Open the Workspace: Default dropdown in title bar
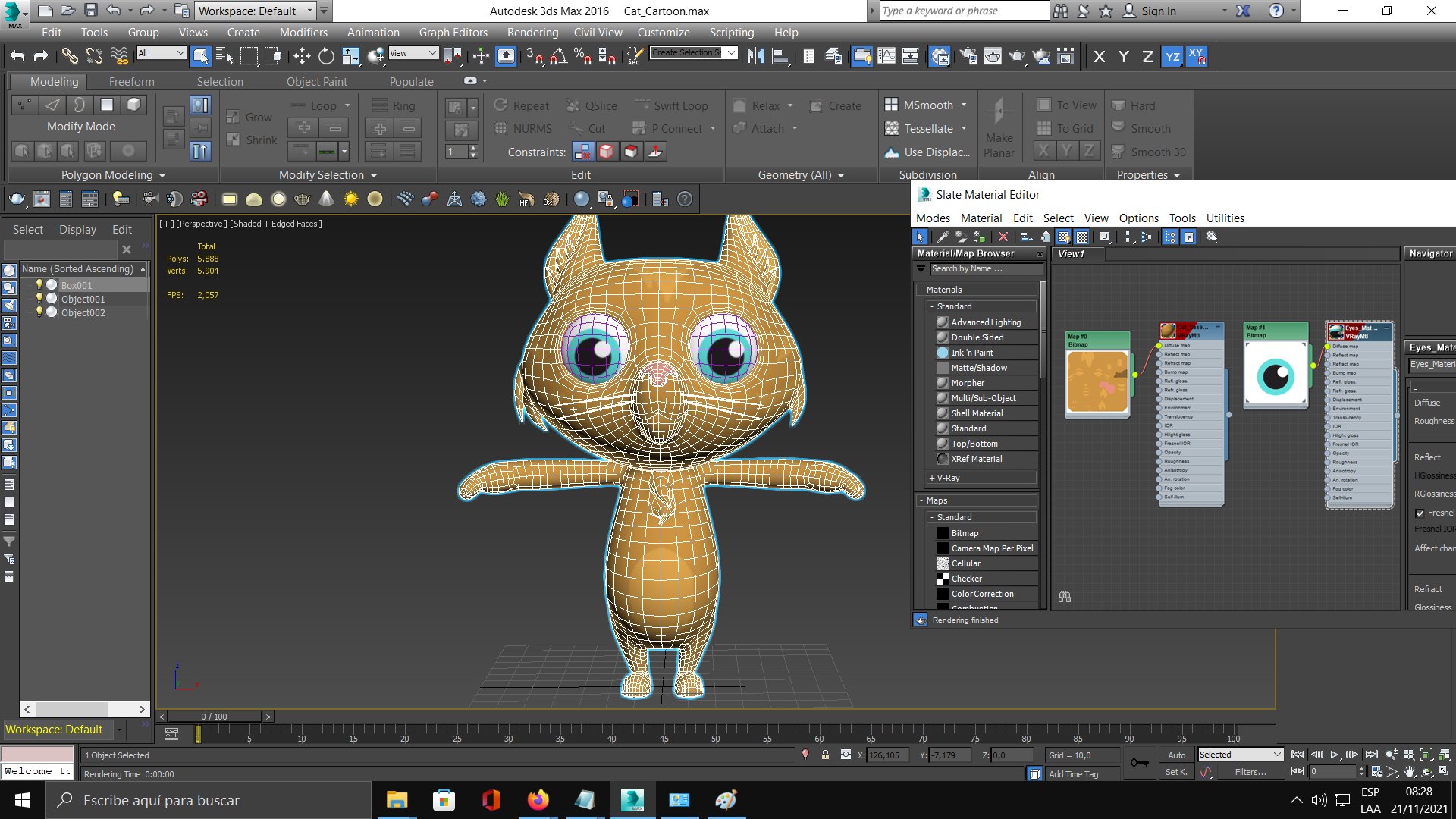 tap(256, 11)
